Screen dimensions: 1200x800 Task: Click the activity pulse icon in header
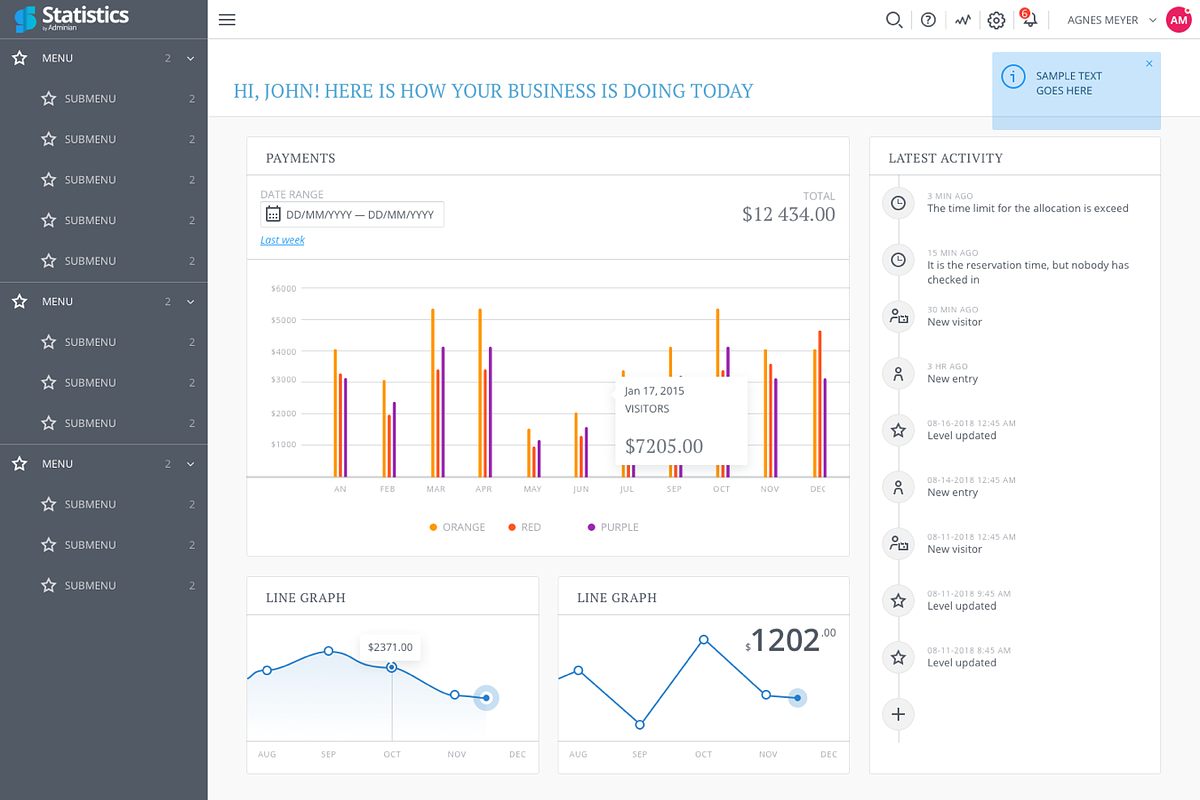962,20
